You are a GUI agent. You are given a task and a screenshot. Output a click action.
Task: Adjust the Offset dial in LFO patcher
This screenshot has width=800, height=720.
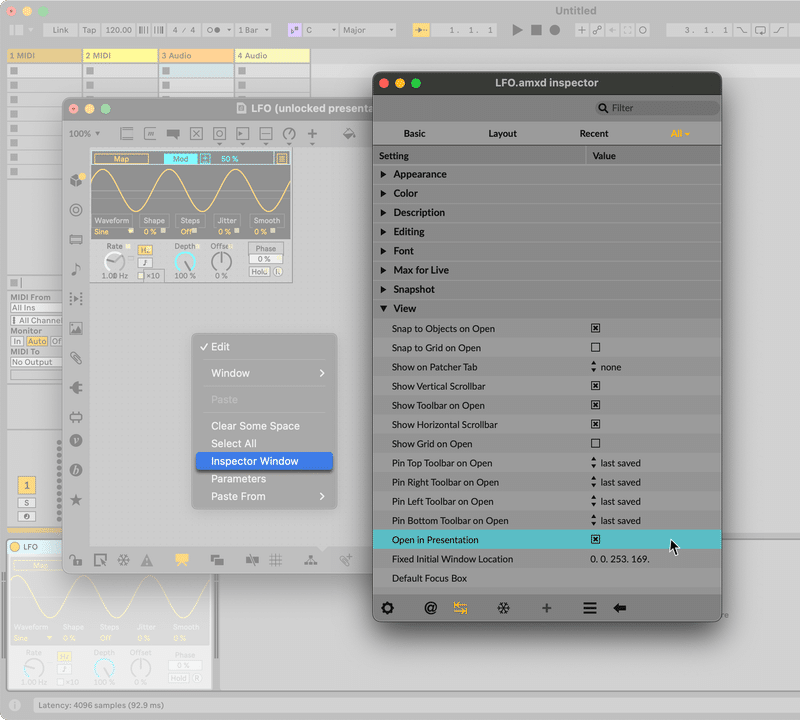tap(221, 262)
